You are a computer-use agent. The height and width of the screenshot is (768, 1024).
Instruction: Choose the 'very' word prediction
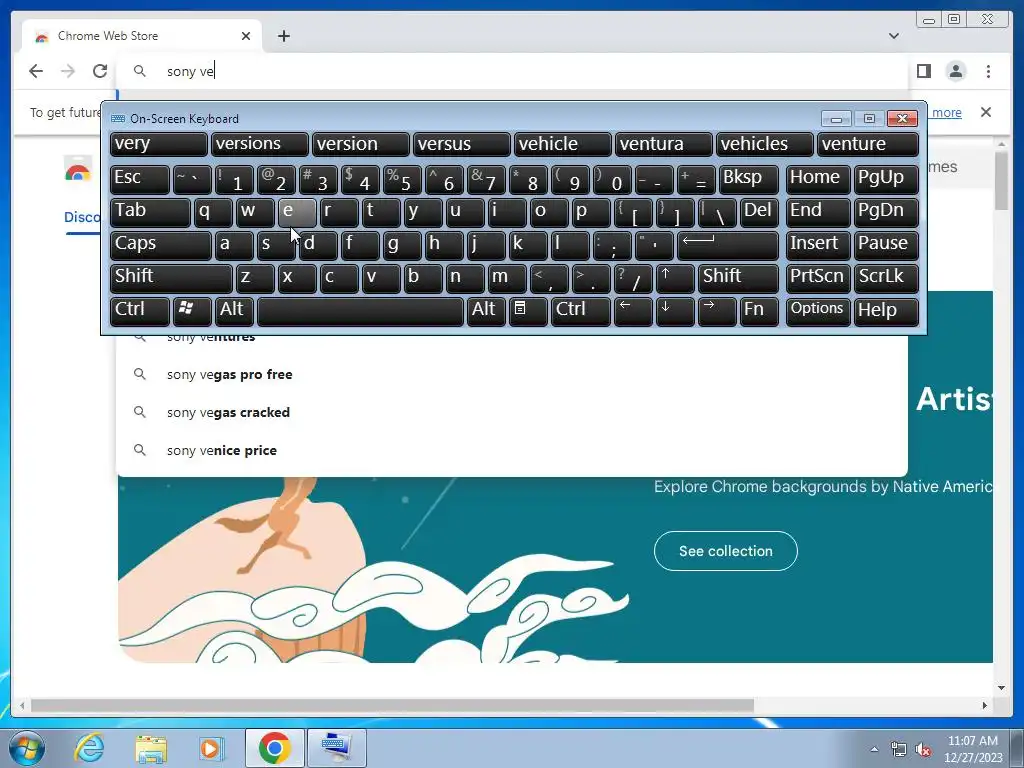(159, 144)
